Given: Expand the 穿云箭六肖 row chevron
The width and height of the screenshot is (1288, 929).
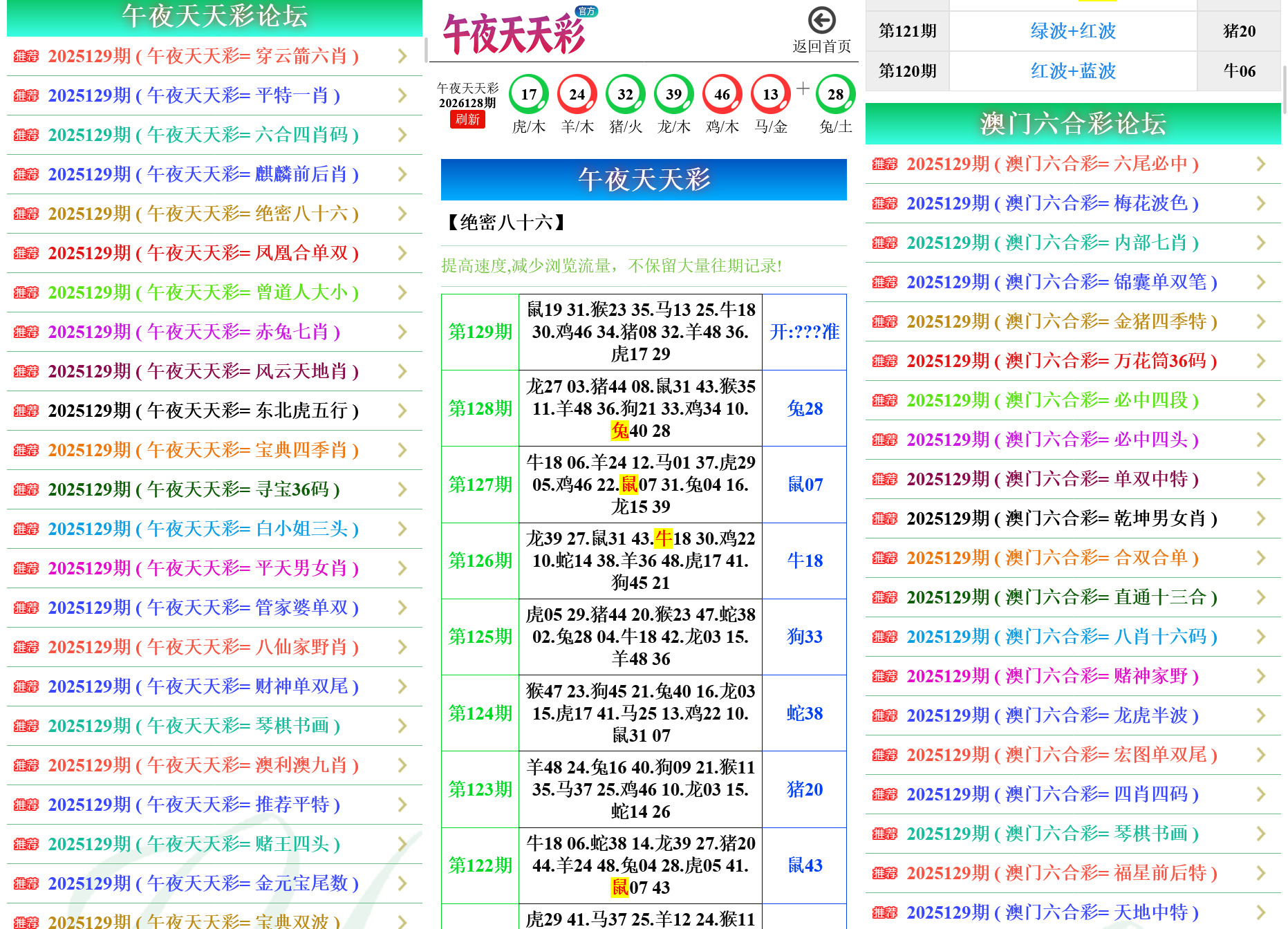Looking at the screenshot, I should click(402, 56).
